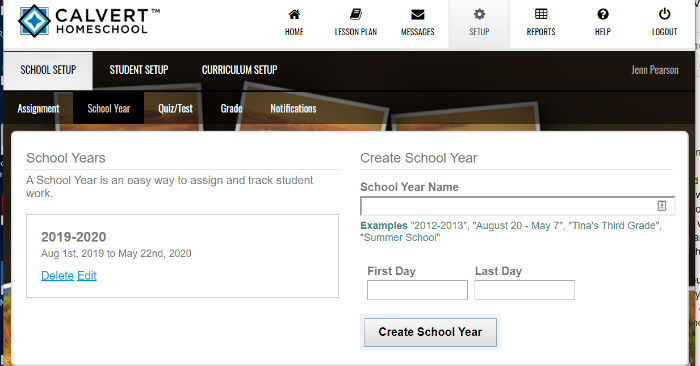This screenshot has height=366, width=700.
Task: Click the Logout power icon
Action: 664,14
